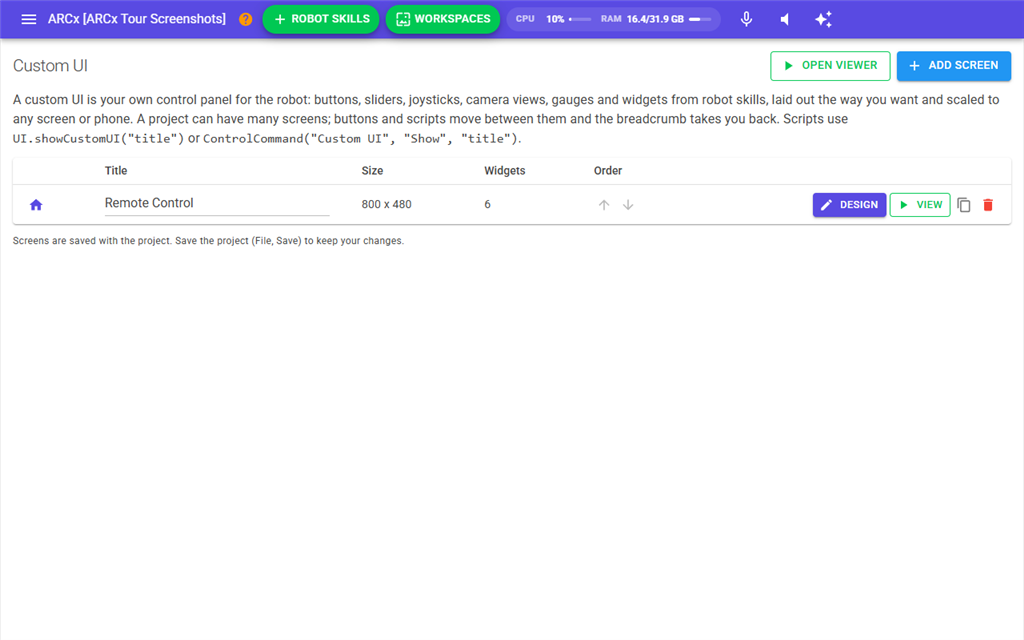Open the Workspaces button
Screen dimensions: 1024x640
pyautogui.click(x=443, y=19)
